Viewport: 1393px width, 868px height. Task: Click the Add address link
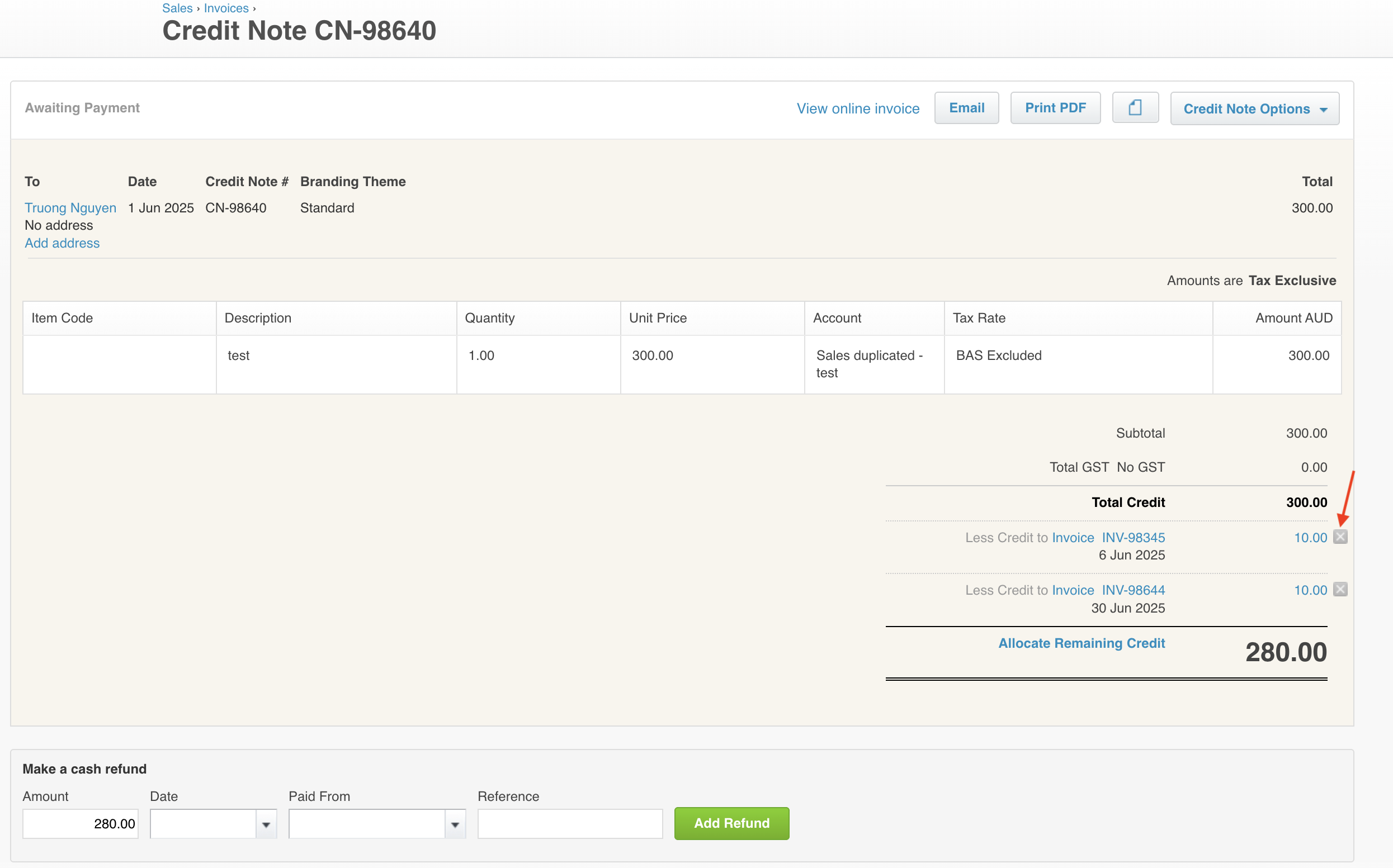[x=62, y=243]
